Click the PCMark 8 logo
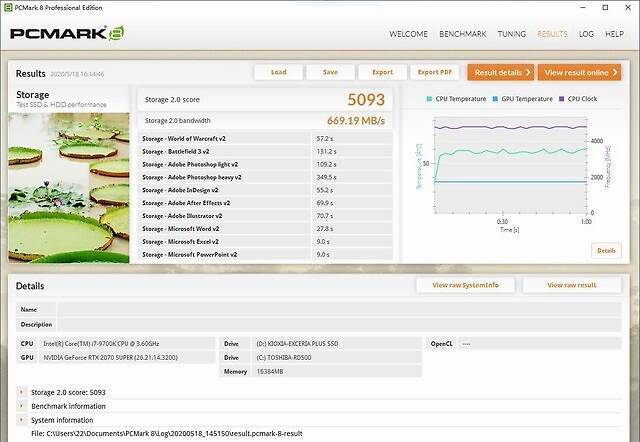Viewport: 640px width, 442px height. tap(67, 33)
